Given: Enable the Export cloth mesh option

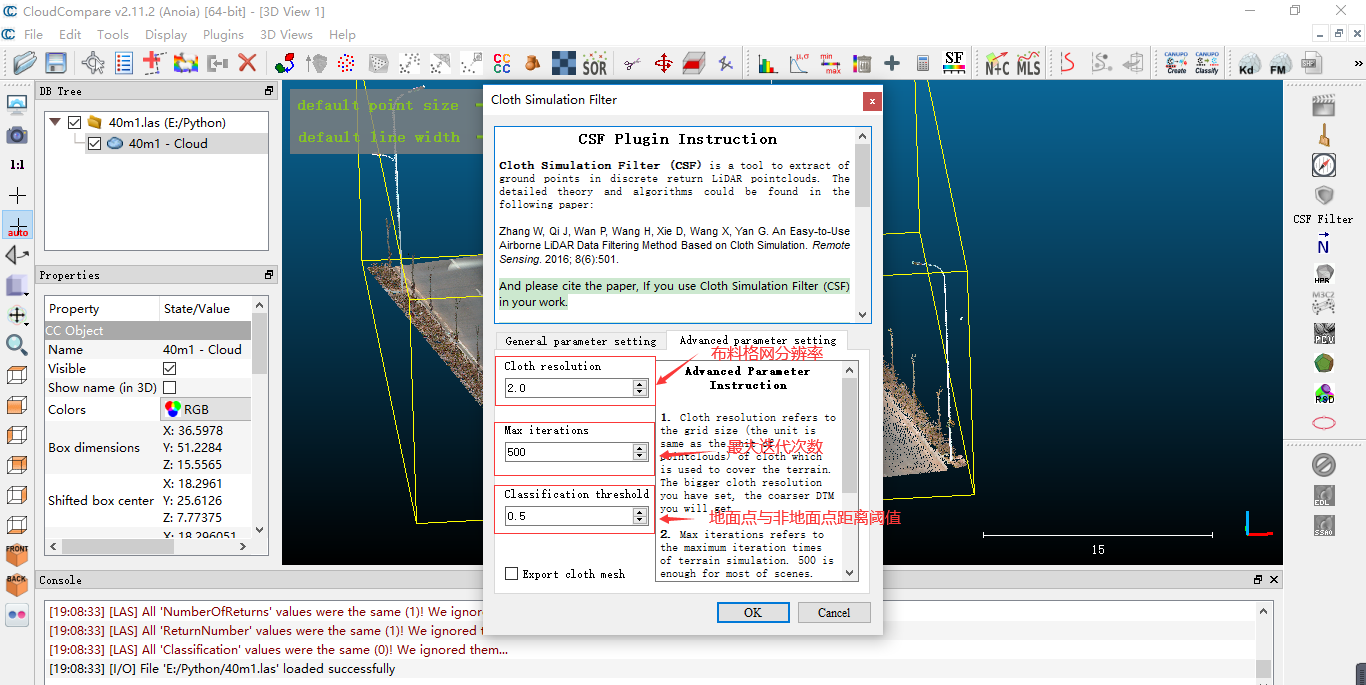Looking at the screenshot, I should pyautogui.click(x=511, y=573).
